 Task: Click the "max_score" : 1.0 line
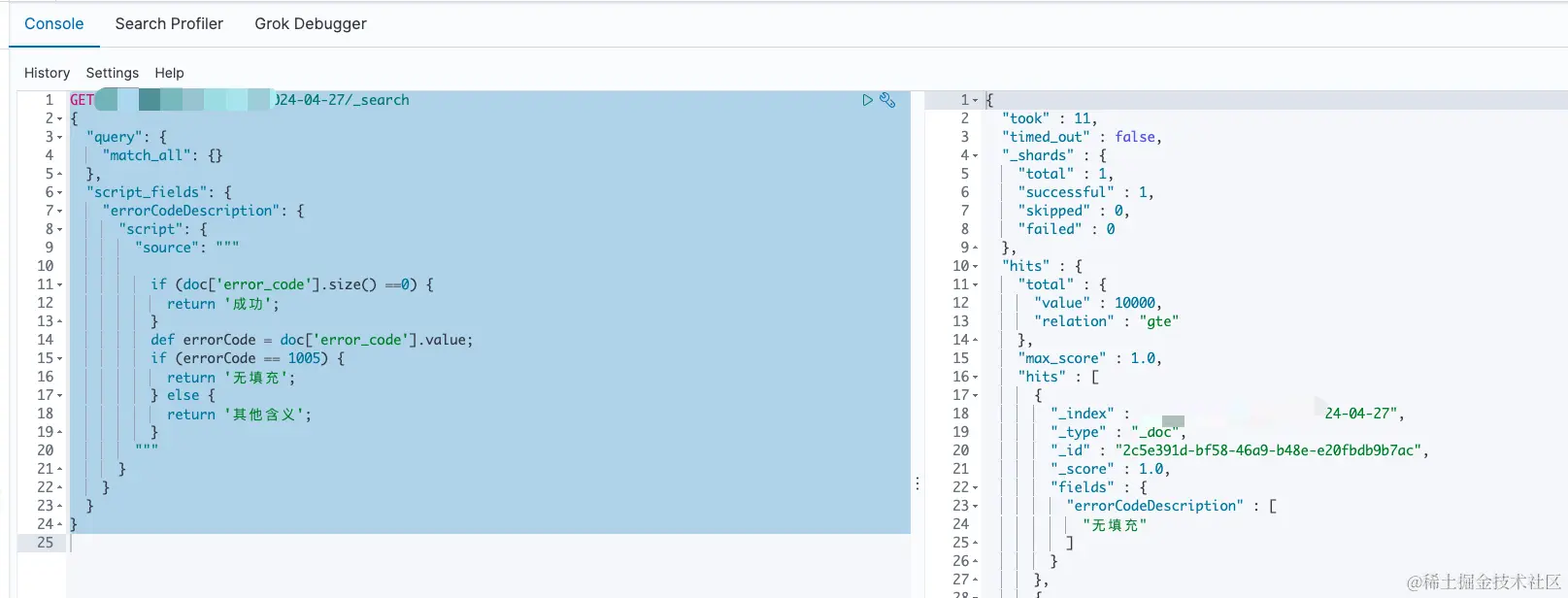[1089, 358]
